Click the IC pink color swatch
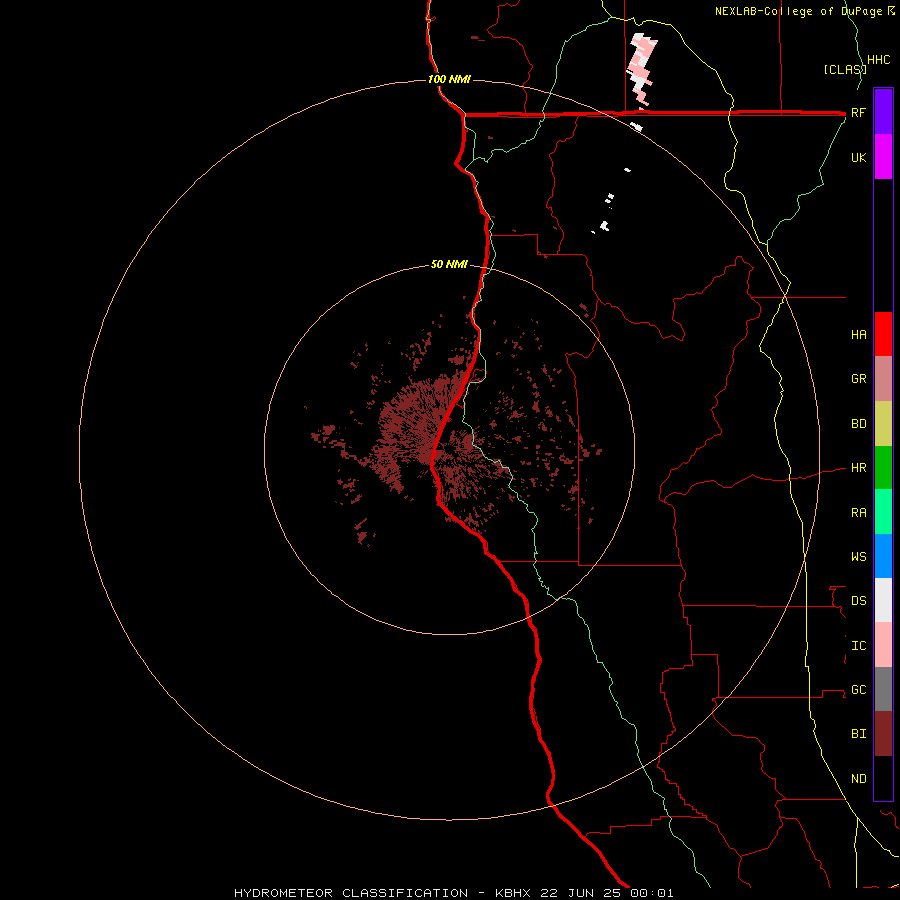This screenshot has height=900, width=900. (883, 645)
